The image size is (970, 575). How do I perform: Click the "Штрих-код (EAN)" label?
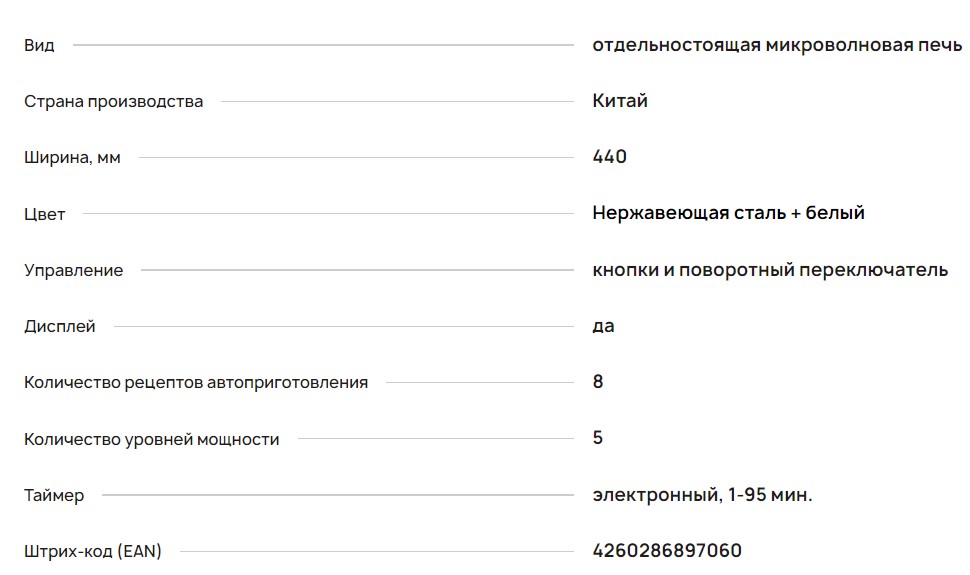coord(93,551)
